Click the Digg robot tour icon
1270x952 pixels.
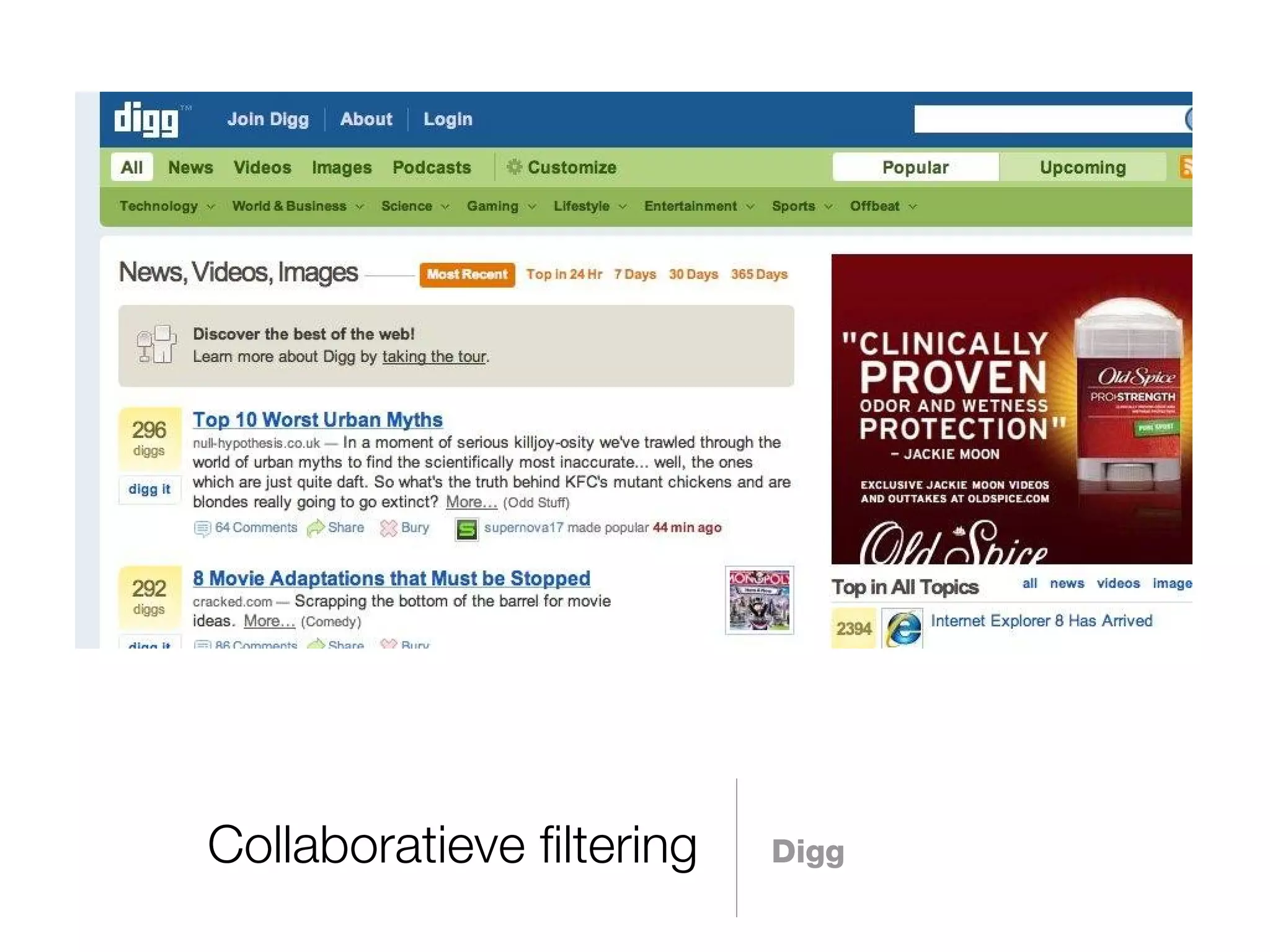pyautogui.click(x=156, y=344)
